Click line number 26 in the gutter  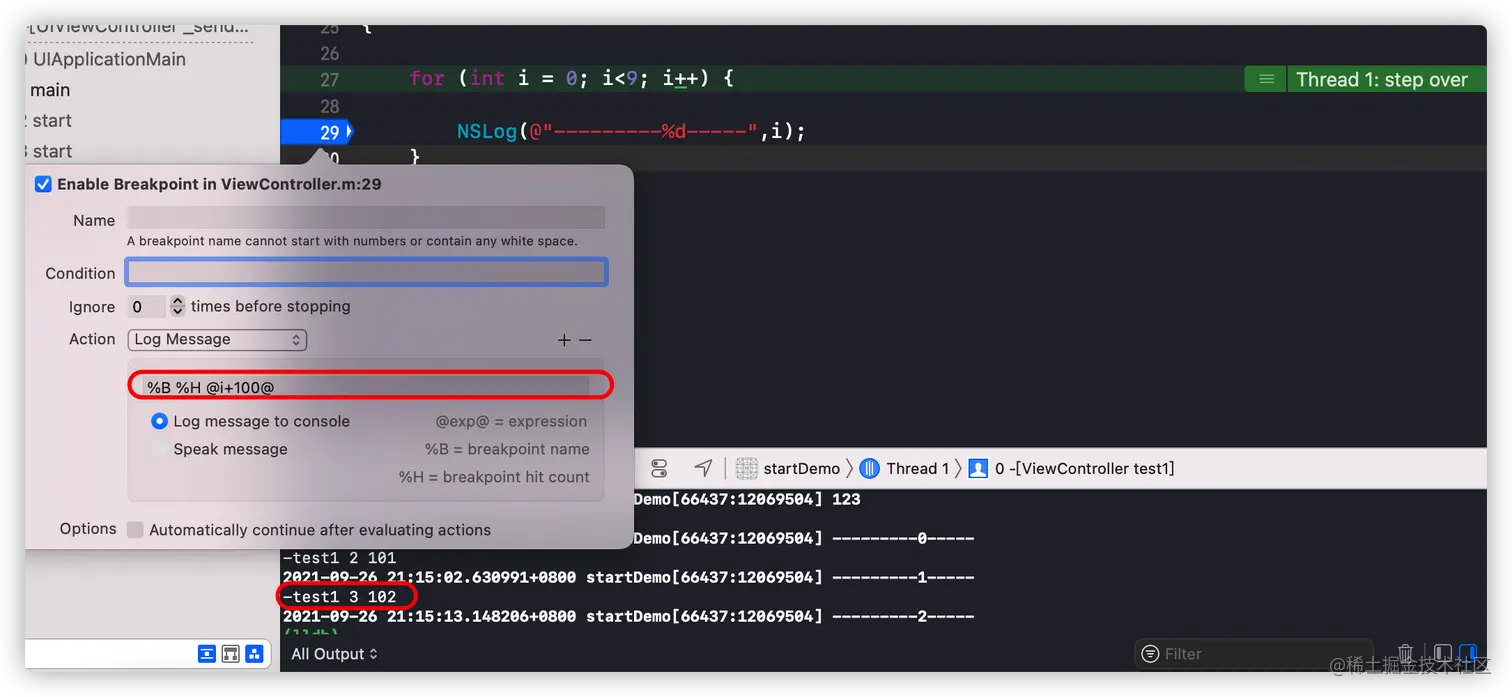329,54
